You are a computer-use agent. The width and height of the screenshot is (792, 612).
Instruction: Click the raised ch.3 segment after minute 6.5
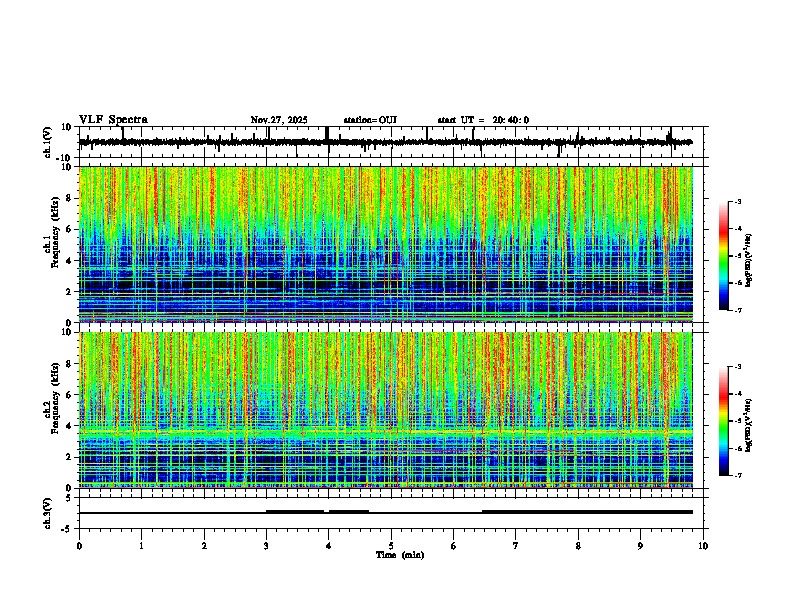pyautogui.click(x=587, y=511)
